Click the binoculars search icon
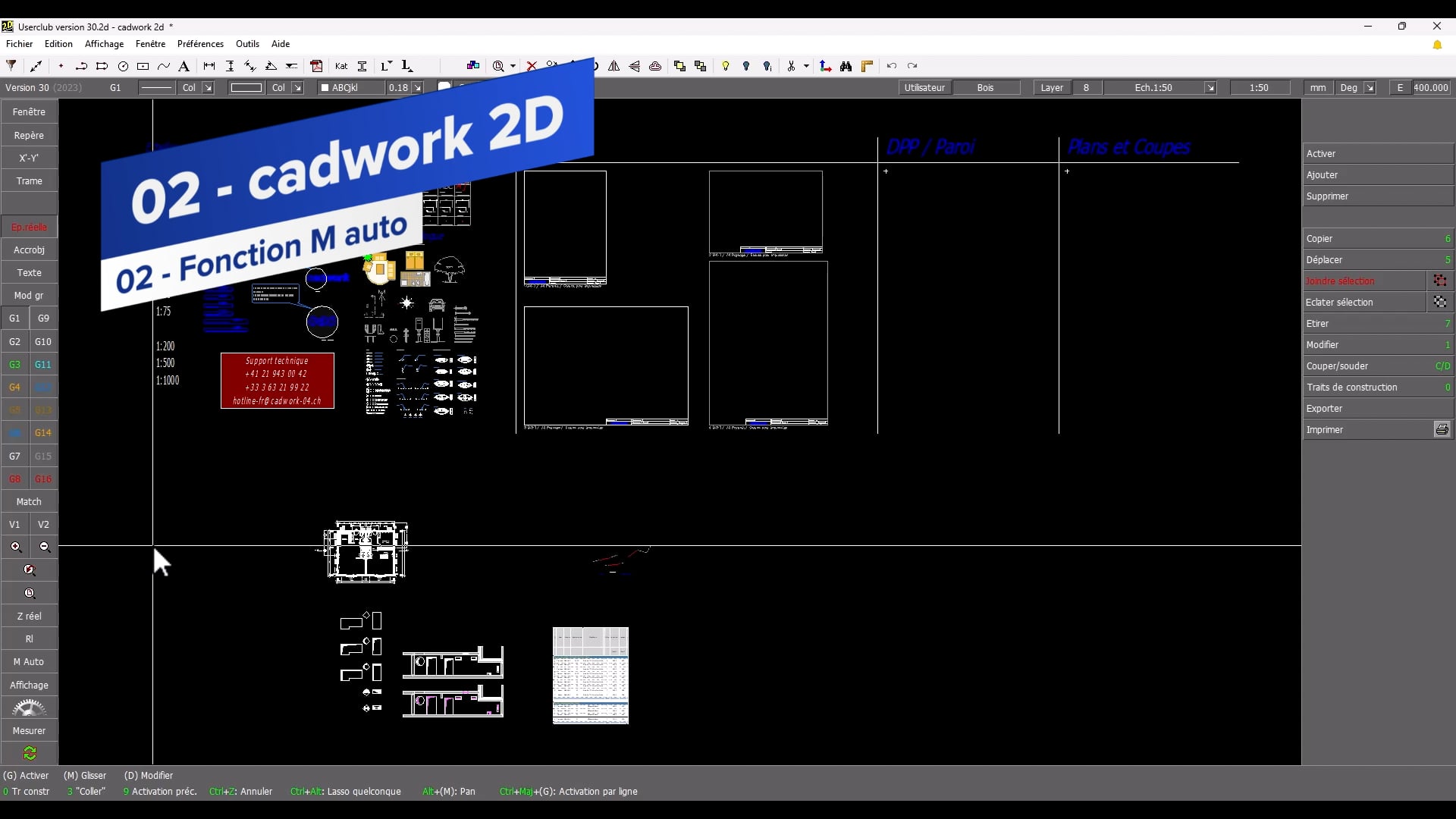1456x819 pixels. 846,66
